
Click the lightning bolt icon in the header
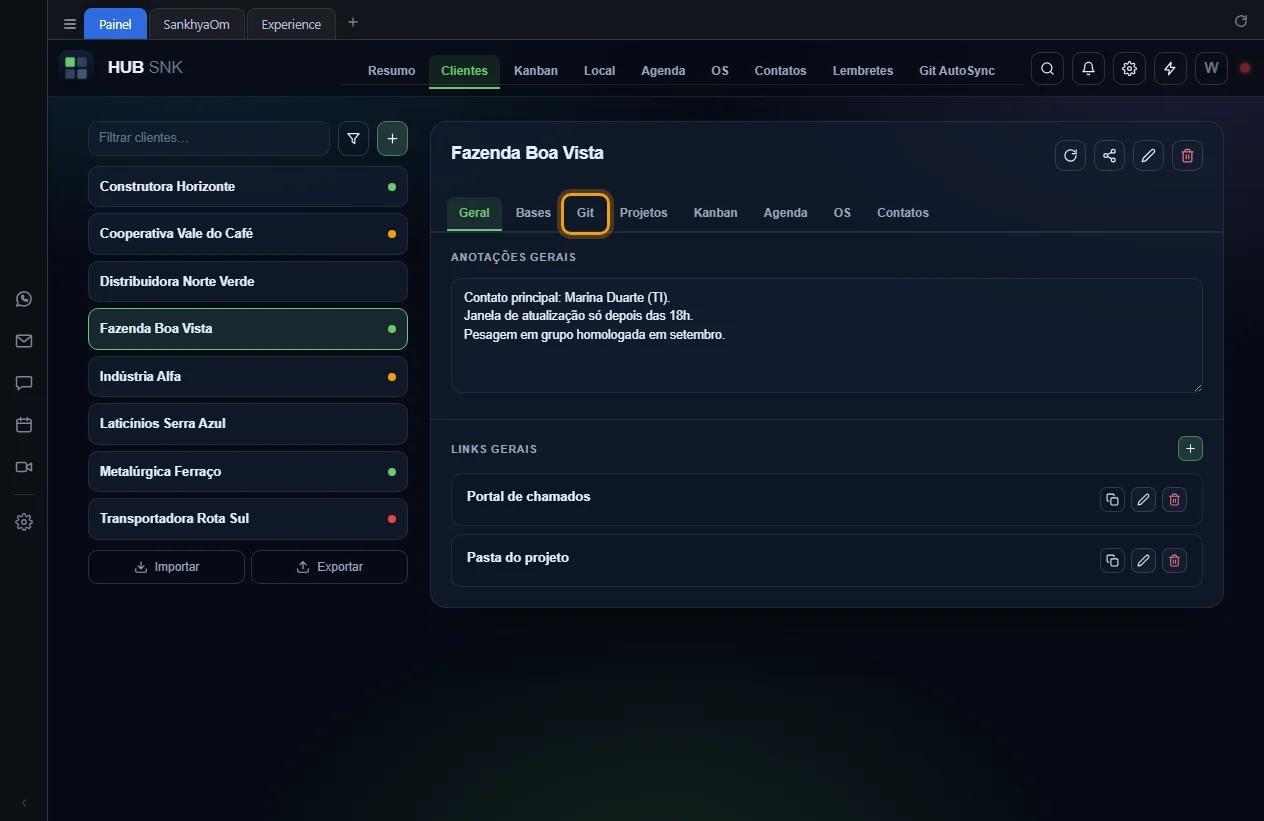click(1170, 69)
